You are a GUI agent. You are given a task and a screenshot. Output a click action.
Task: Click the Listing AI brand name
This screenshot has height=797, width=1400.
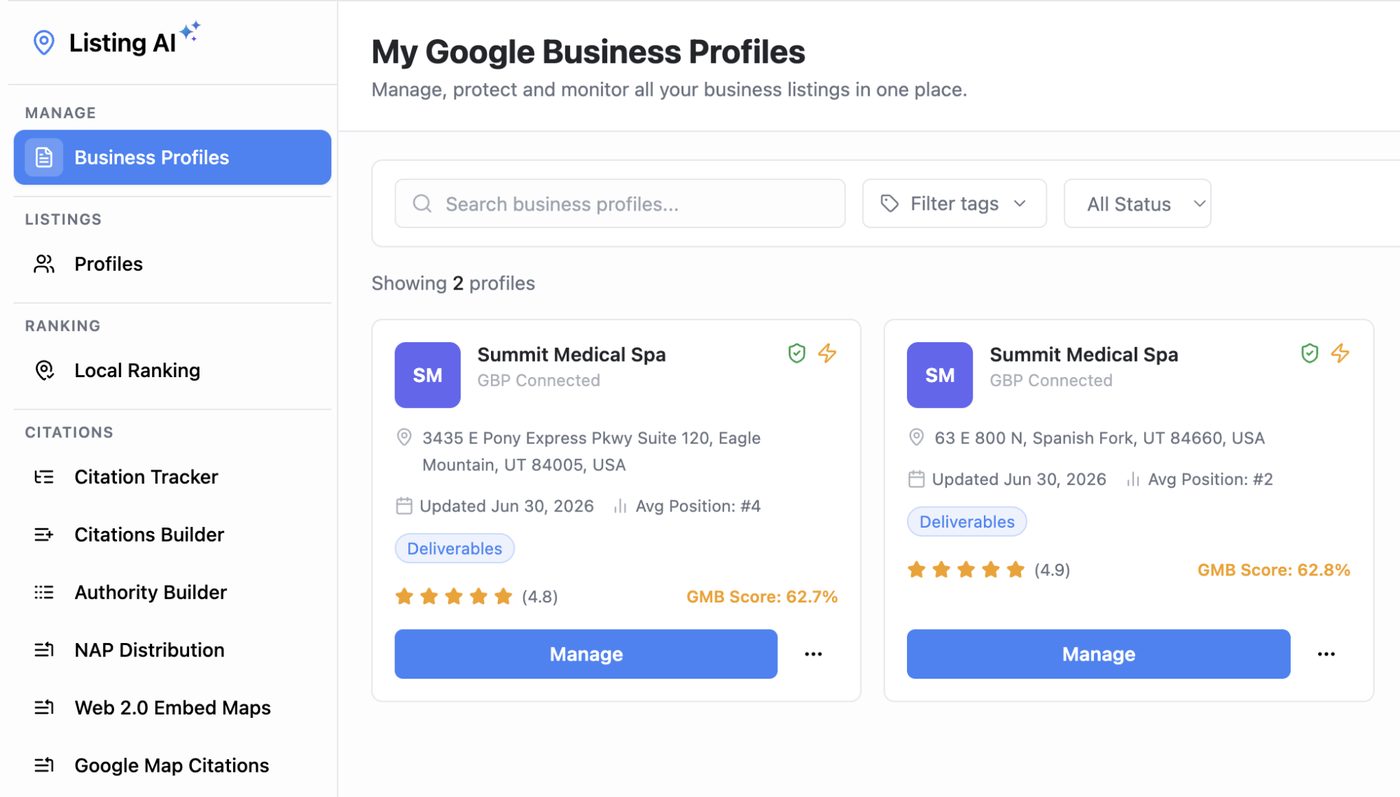pos(122,43)
